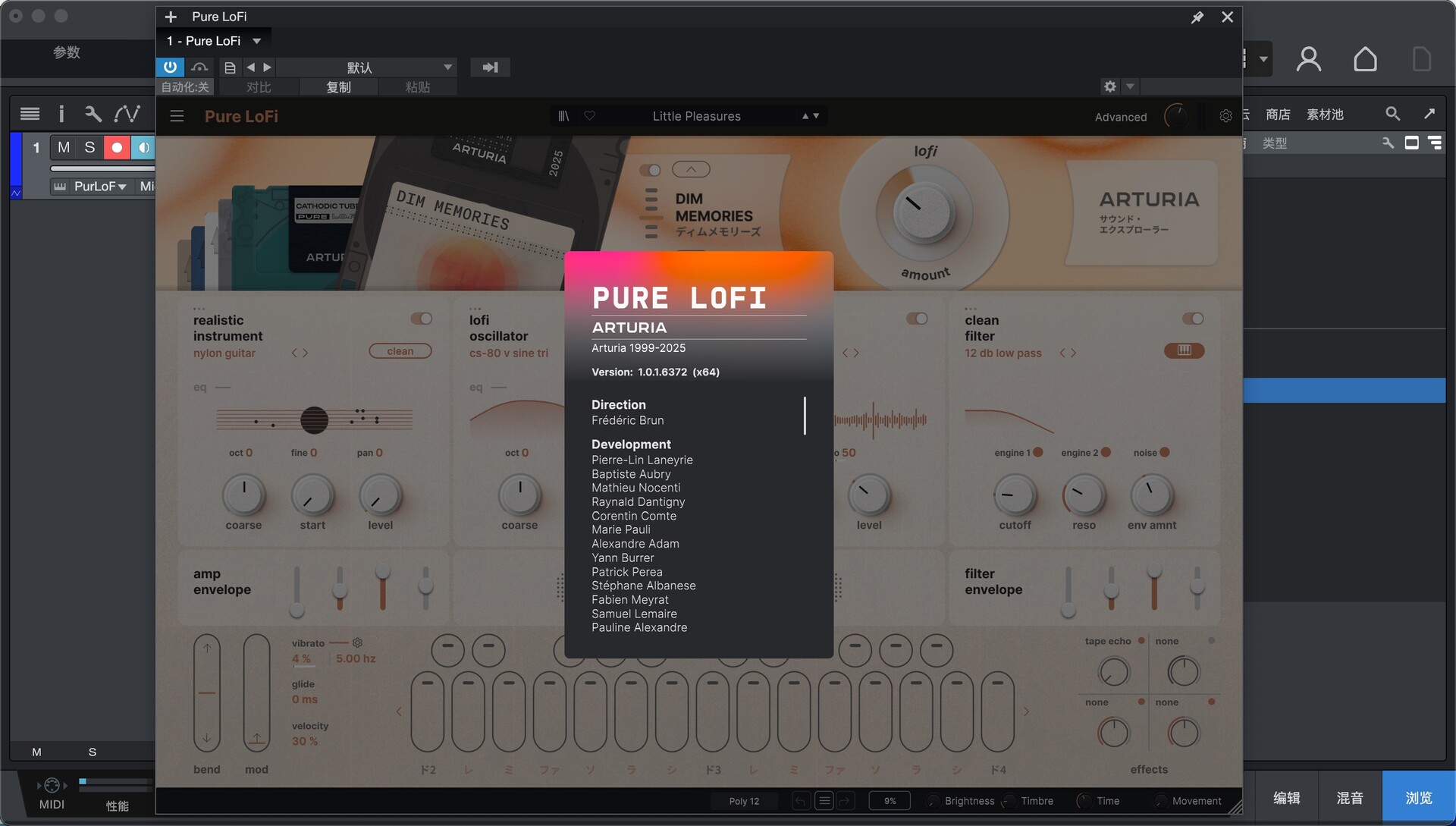Toggle the realistic instrument switch

[x=422, y=319]
